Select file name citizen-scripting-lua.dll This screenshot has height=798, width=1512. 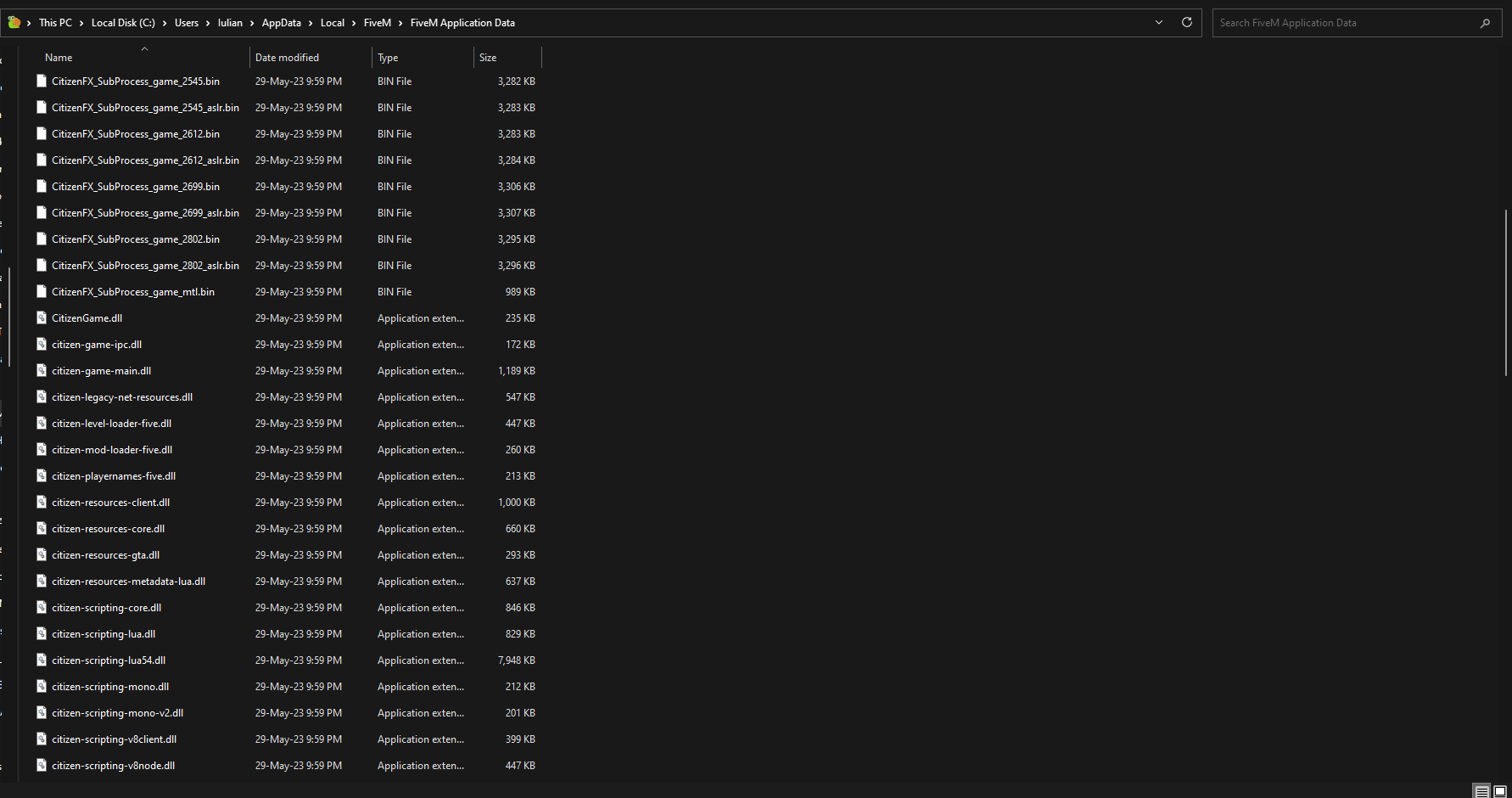[x=104, y=634]
